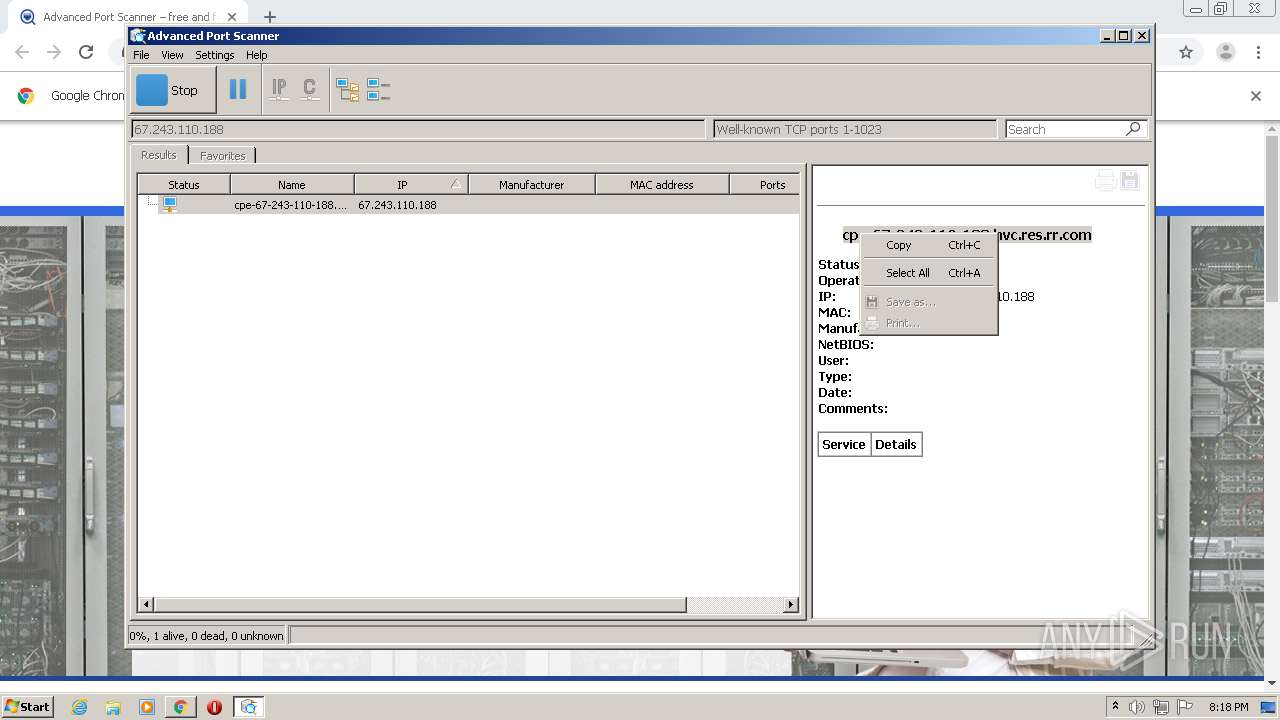Click the search magnifier icon
The height and width of the screenshot is (720, 1280).
(x=1133, y=129)
